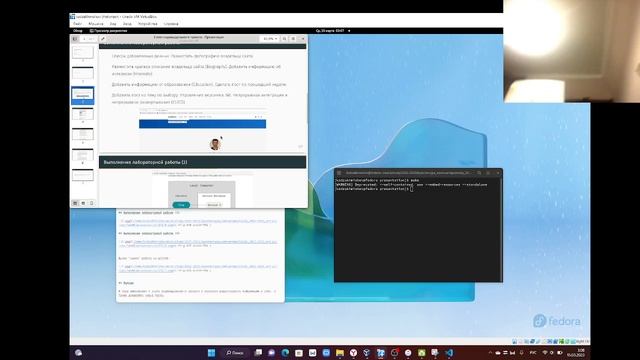640x360 pixels.
Task: Open Yandex Browser from the taskbar
Action: [353, 353]
